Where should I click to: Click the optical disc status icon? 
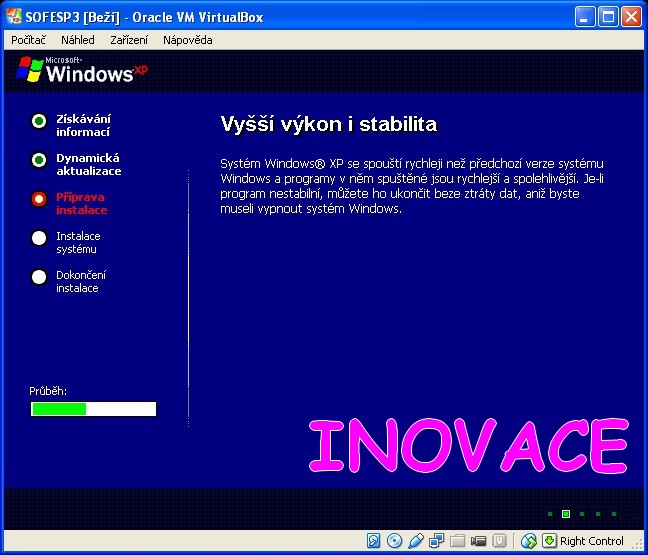pyautogui.click(x=394, y=541)
